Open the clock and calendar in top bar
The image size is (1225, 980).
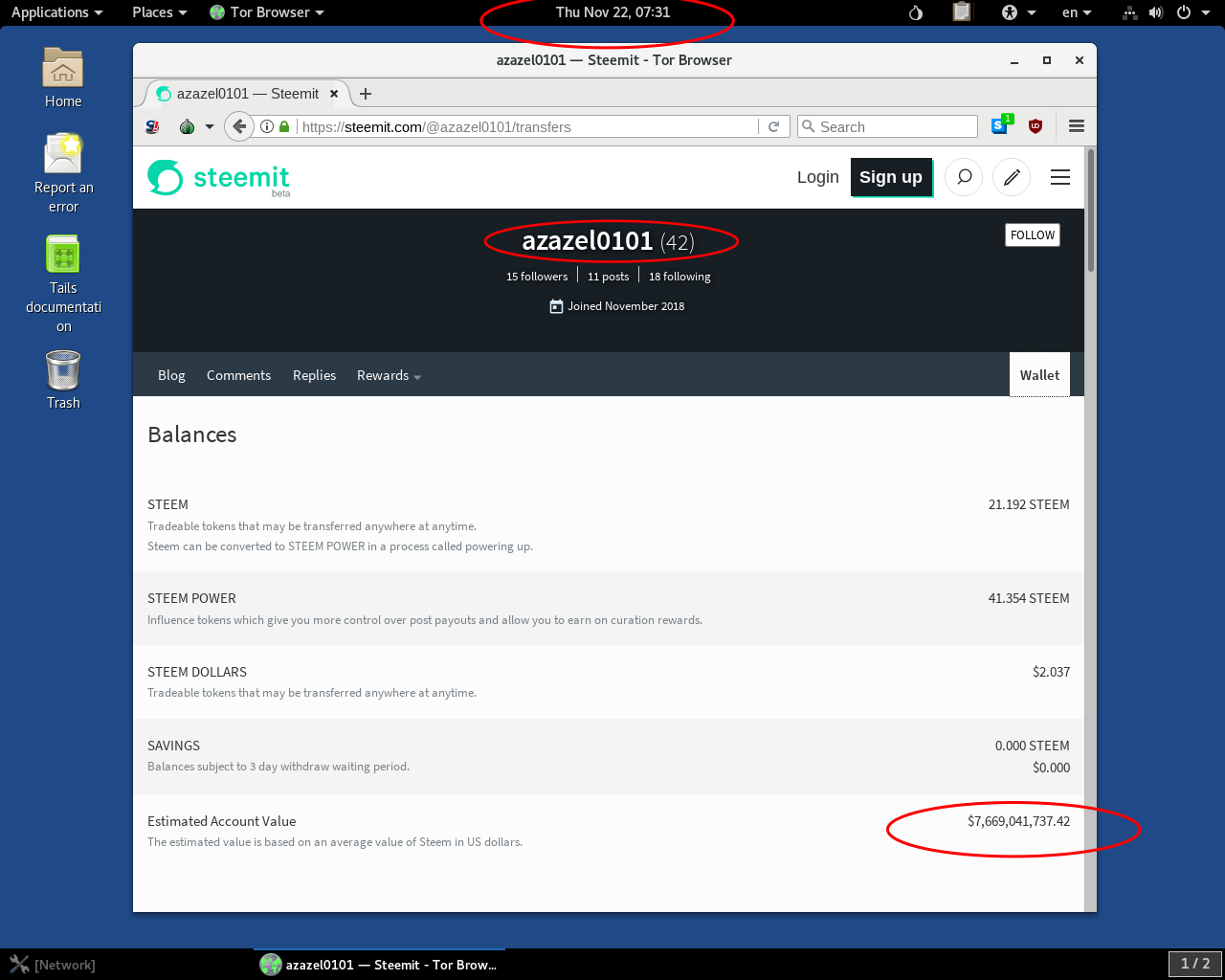612,12
